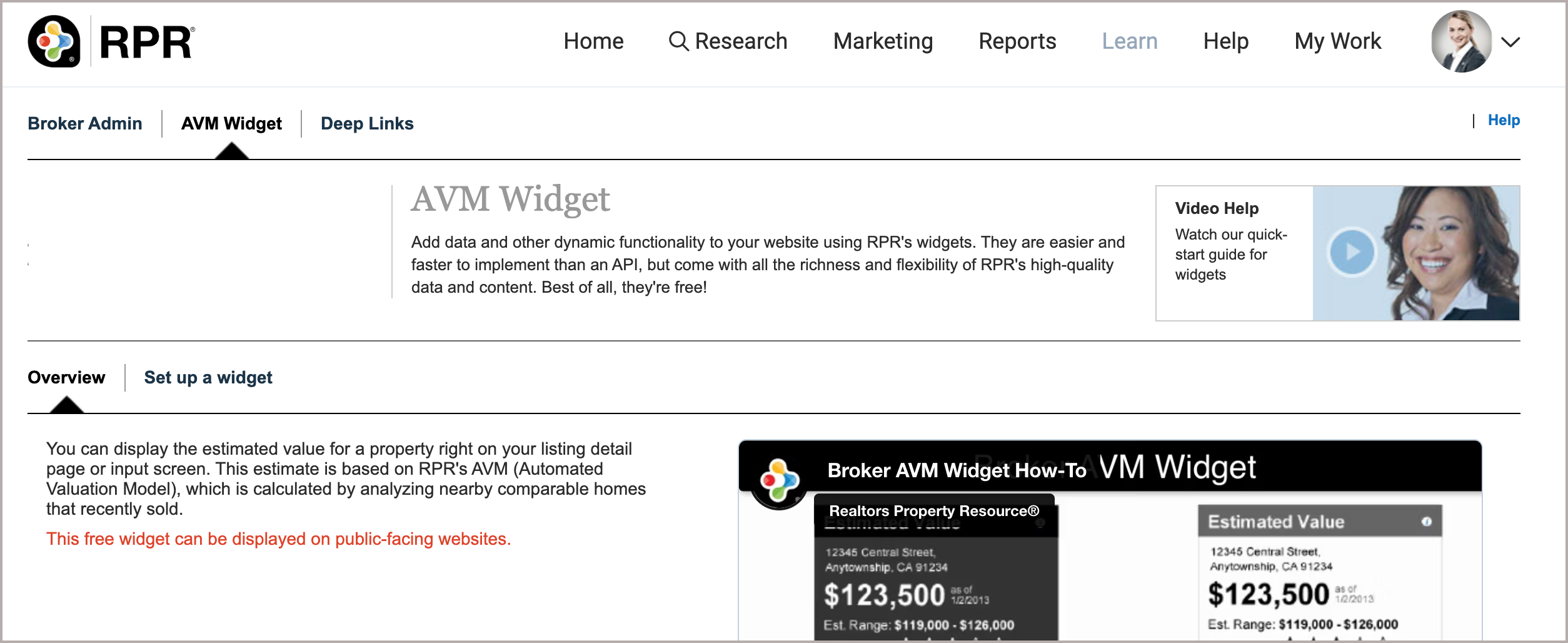Click the Broker AVM Widget How-To title
Screen dimensions: 1568x643
pyautogui.click(x=957, y=470)
